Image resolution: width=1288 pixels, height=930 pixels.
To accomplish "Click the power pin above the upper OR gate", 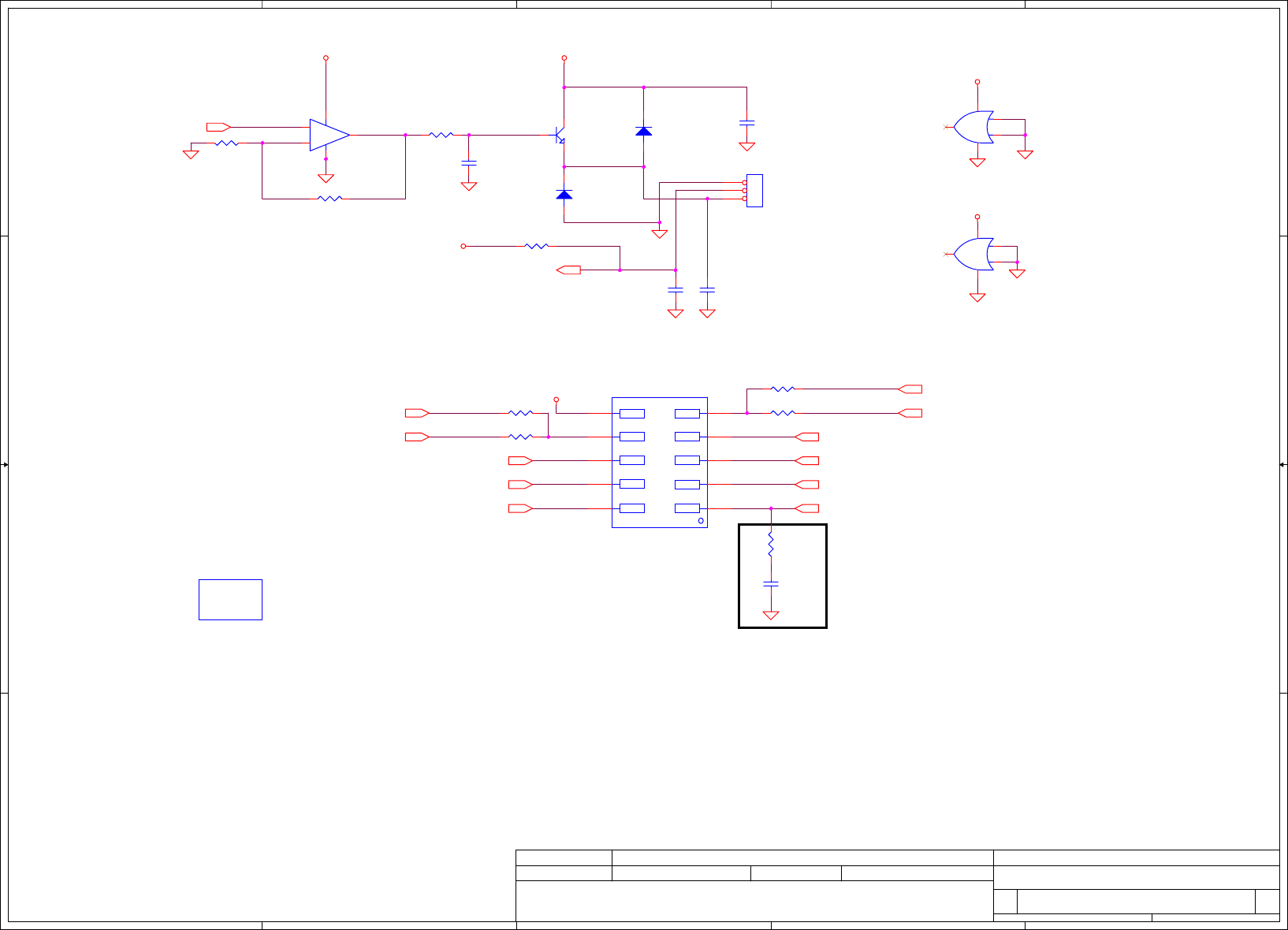I will click(x=977, y=82).
